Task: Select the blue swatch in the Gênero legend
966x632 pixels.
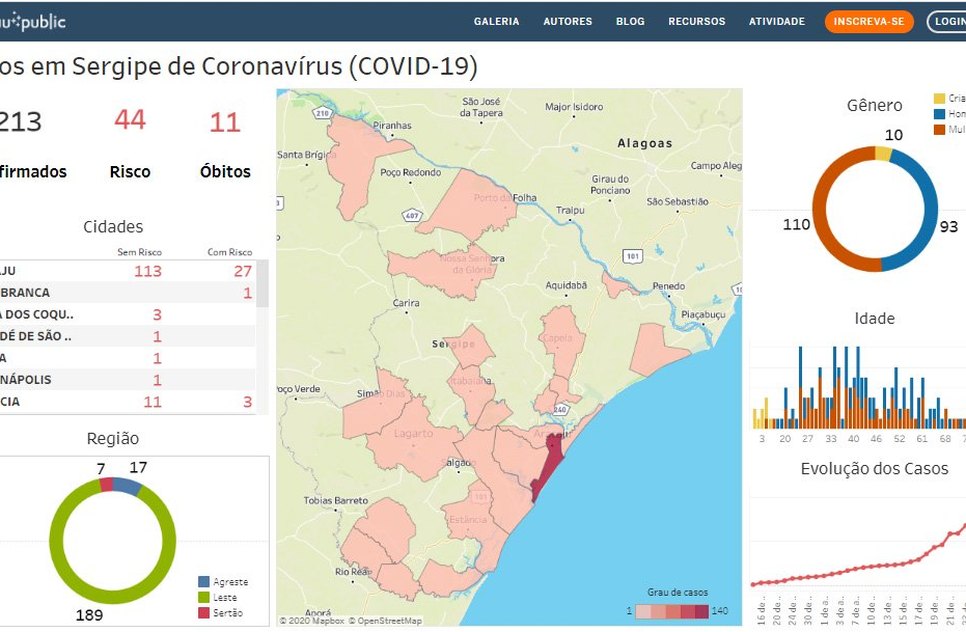Action: click(x=939, y=114)
